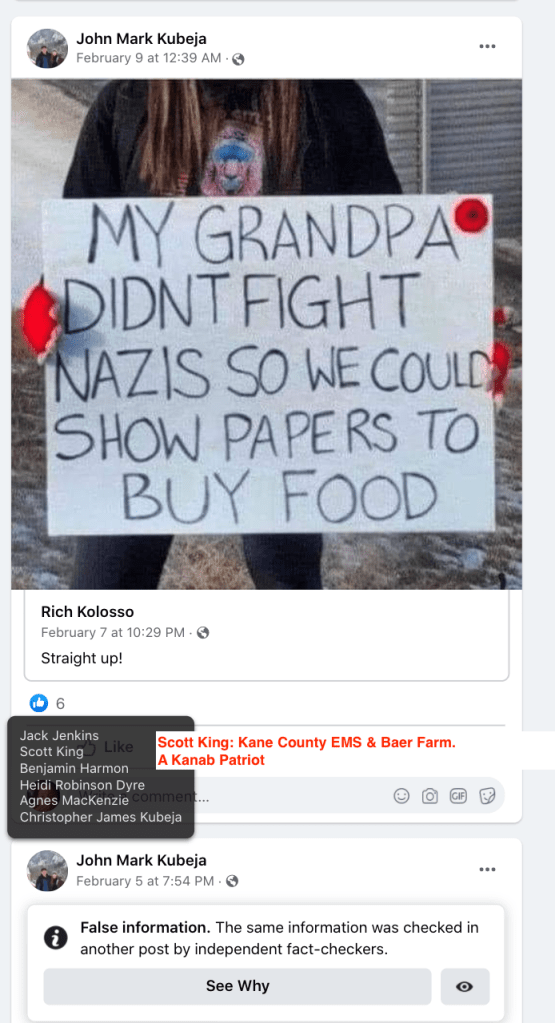Viewport: 555px width, 1023px height.
Task: Click the February 5 at 7:54 PM timestamp
Action: pyautogui.click(x=145, y=881)
